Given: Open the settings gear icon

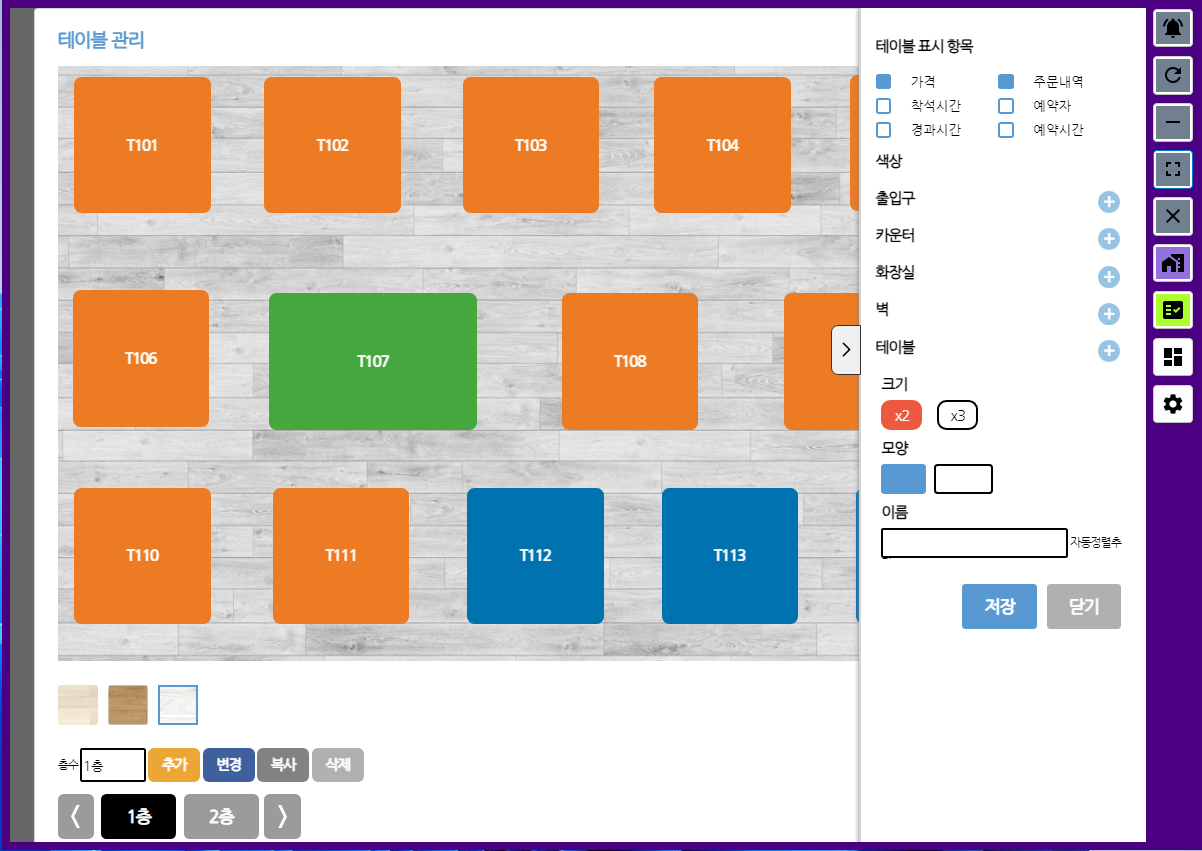Looking at the screenshot, I should tap(1173, 404).
